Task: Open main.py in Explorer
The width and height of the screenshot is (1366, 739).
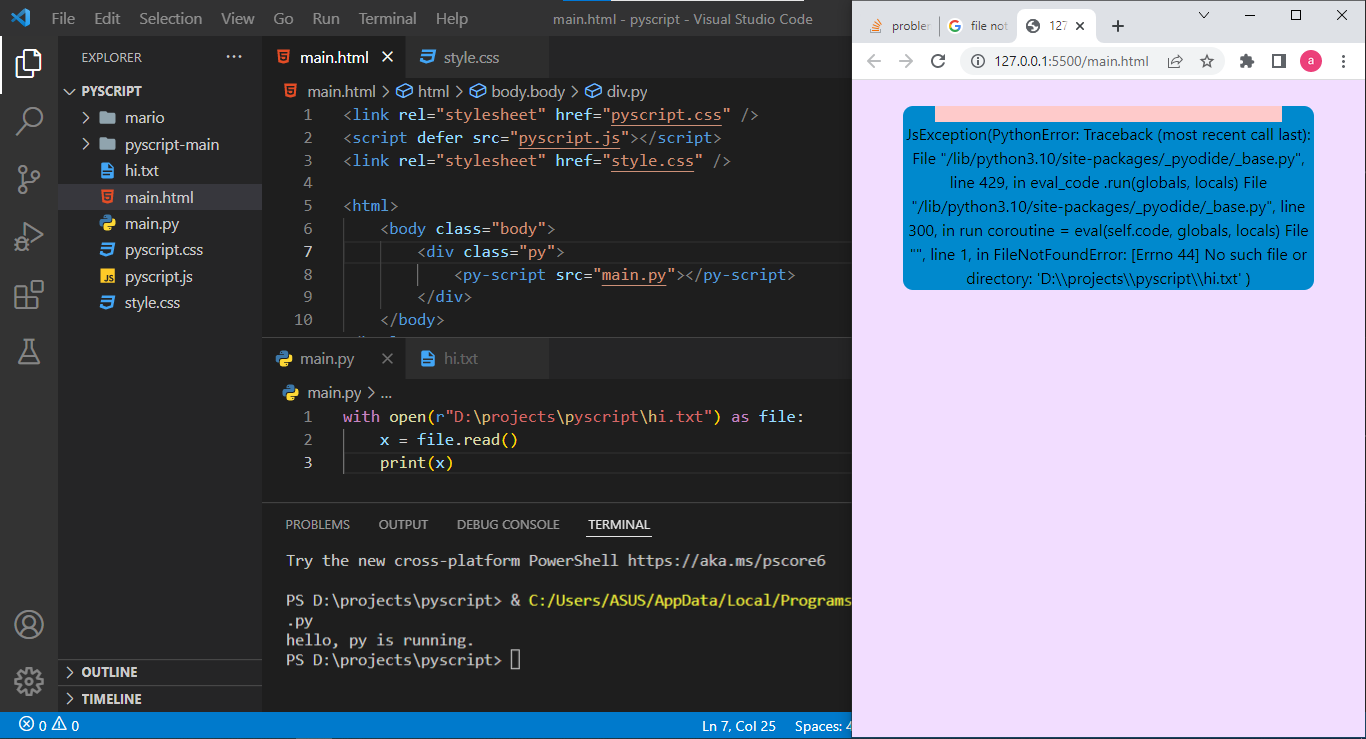Action: coord(160,223)
